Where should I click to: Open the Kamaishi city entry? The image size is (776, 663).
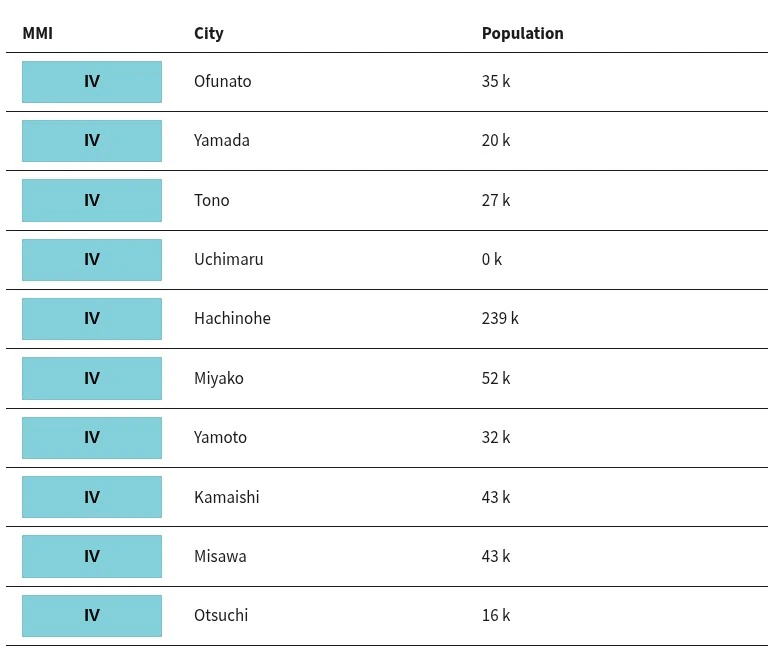point(226,497)
